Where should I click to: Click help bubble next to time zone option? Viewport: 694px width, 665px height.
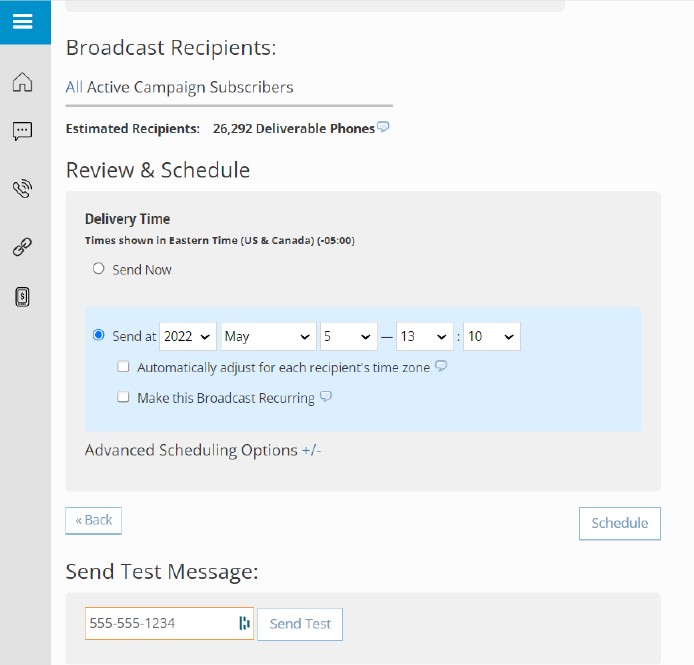click(441, 367)
